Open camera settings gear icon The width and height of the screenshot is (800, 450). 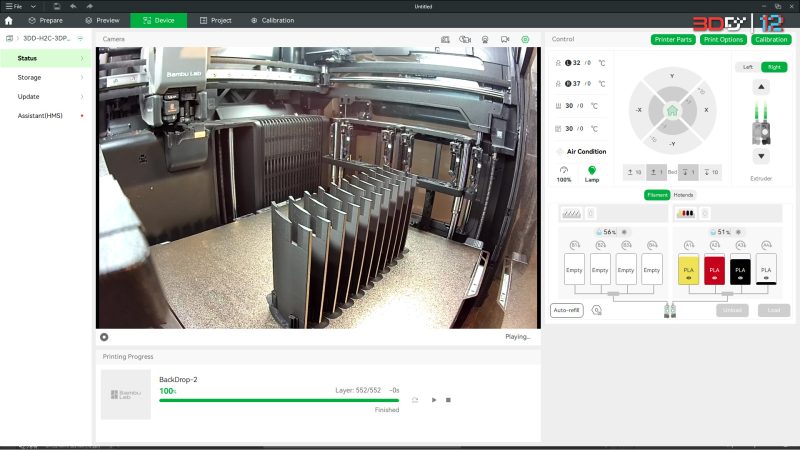click(x=526, y=39)
